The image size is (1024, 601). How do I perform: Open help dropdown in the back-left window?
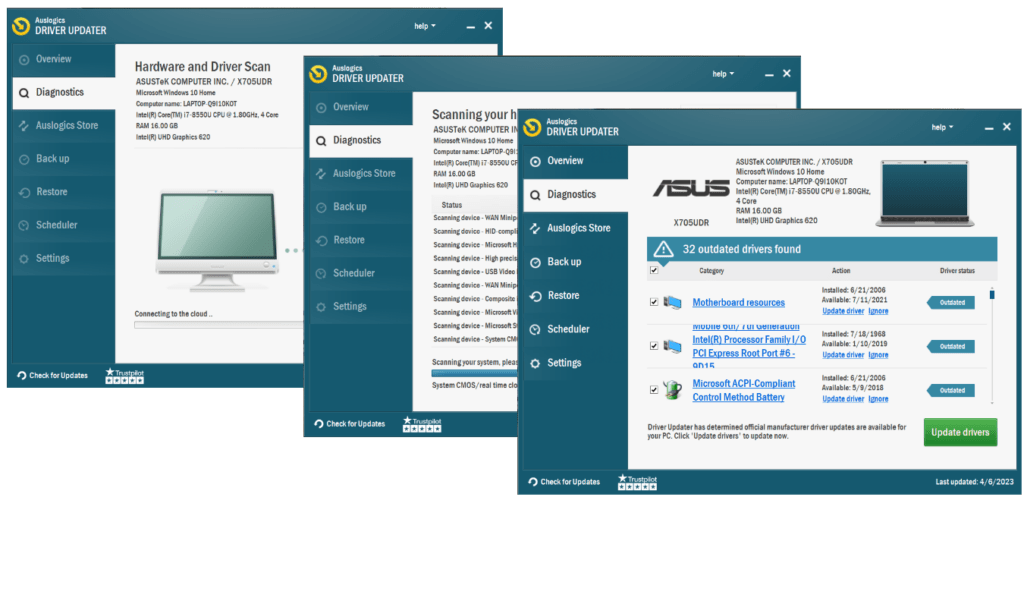pyautogui.click(x=424, y=26)
